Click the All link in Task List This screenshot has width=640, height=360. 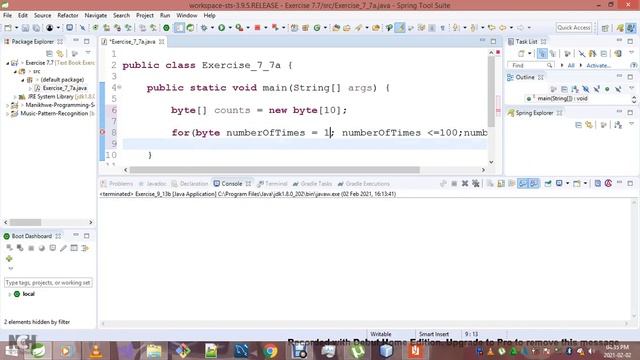click(x=571, y=65)
